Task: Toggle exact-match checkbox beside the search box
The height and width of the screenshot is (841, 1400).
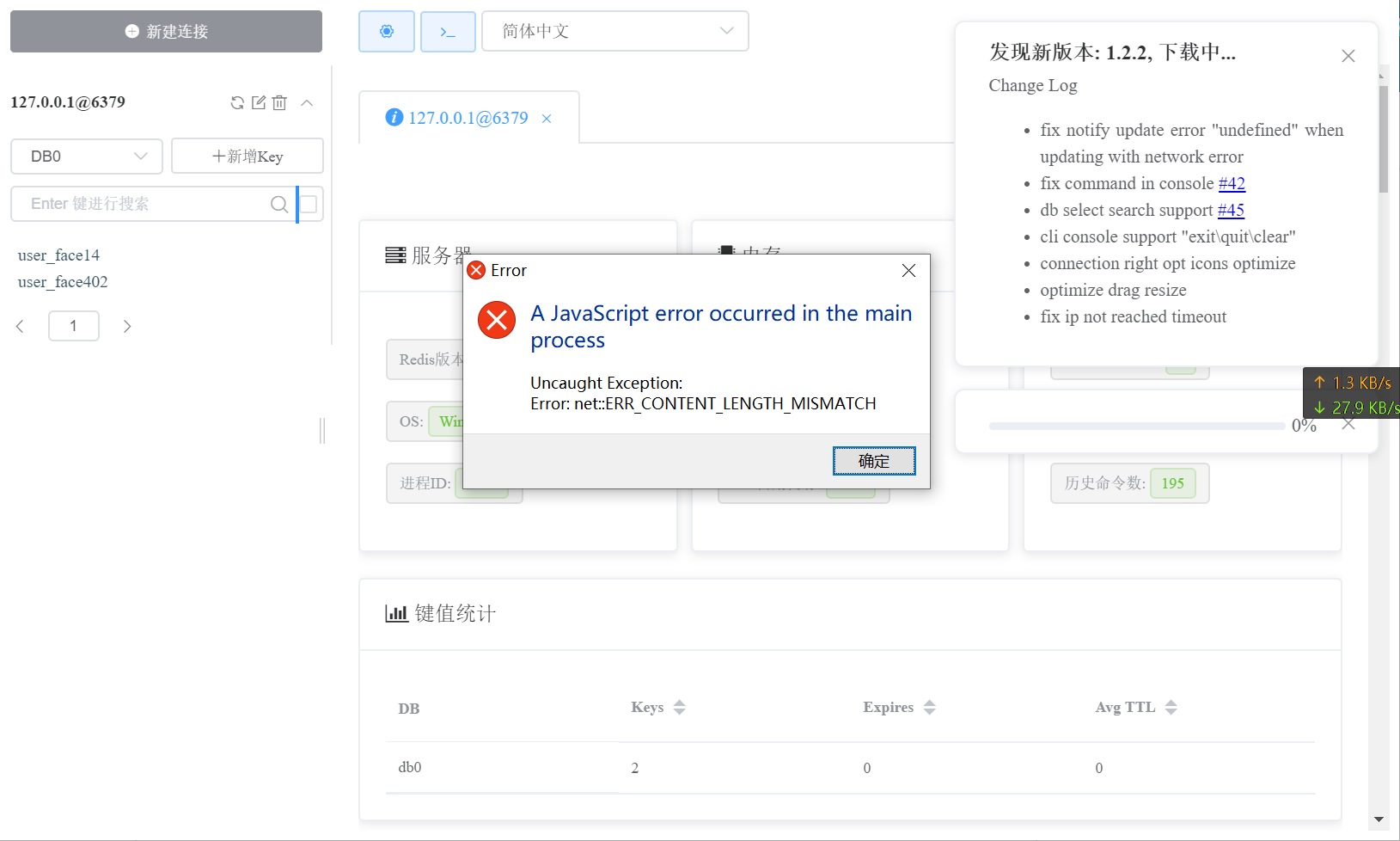Action: (x=309, y=205)
